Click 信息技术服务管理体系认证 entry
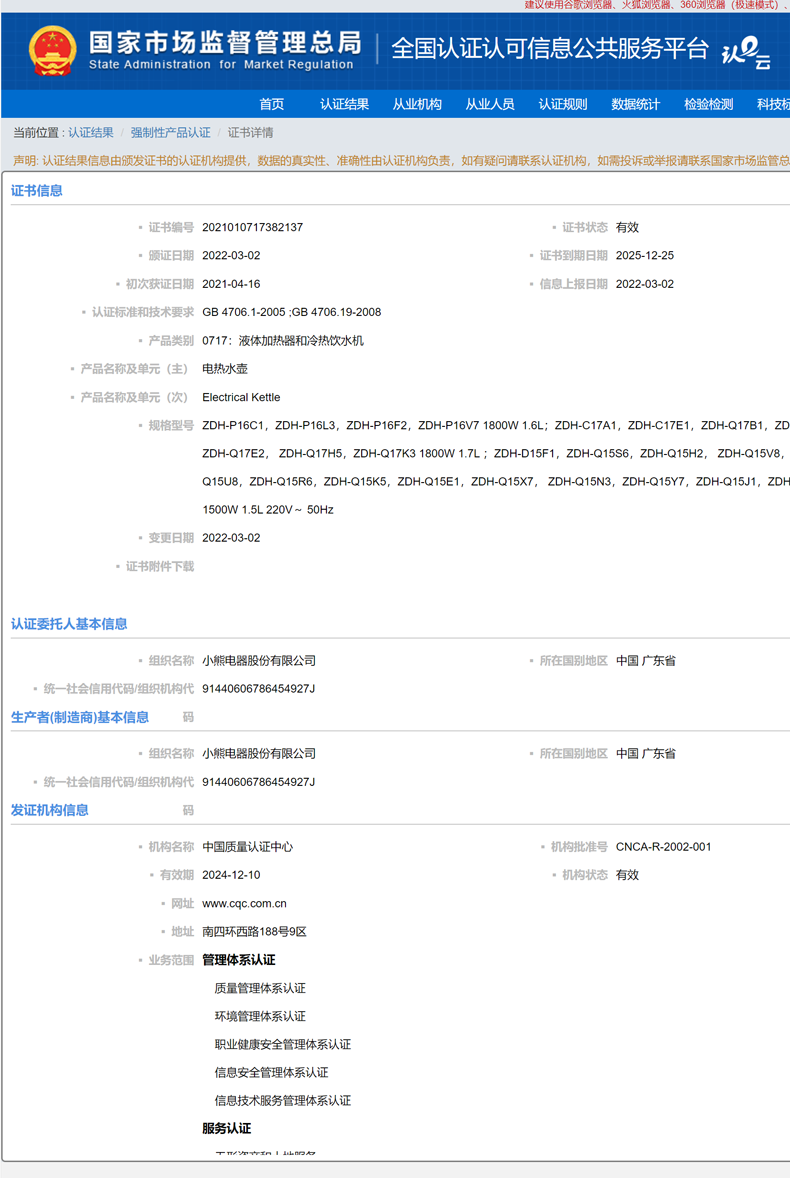The image size is (790, 1178). (282, 1101)
